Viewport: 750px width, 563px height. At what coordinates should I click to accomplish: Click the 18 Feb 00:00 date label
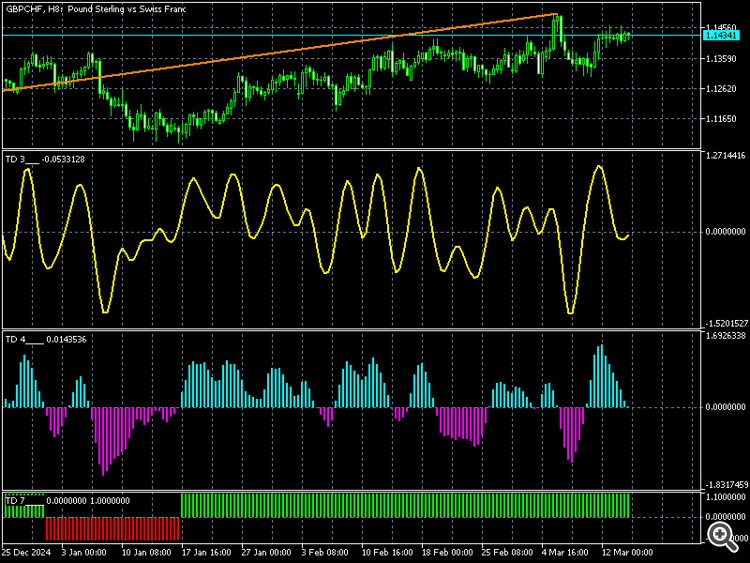point(447,552)
